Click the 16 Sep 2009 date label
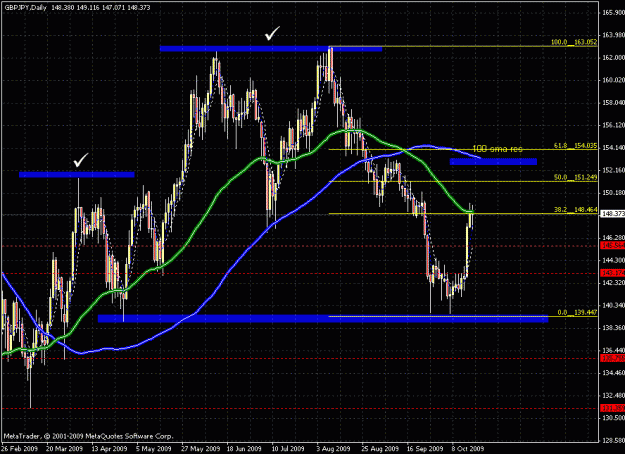This screenshot has width=625, height=454. pyautogui.click(x=425, y=449)
